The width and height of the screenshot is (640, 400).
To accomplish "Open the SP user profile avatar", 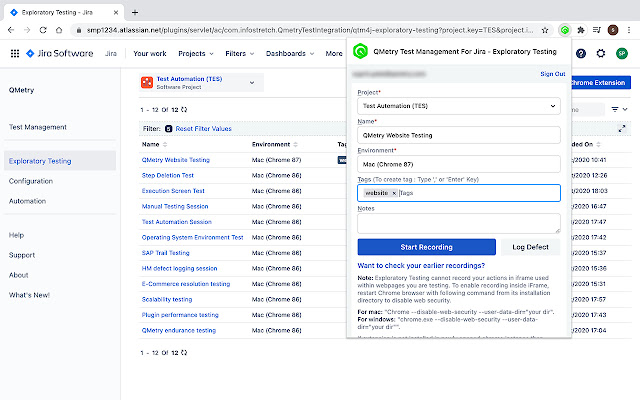I will coord(622,53).
